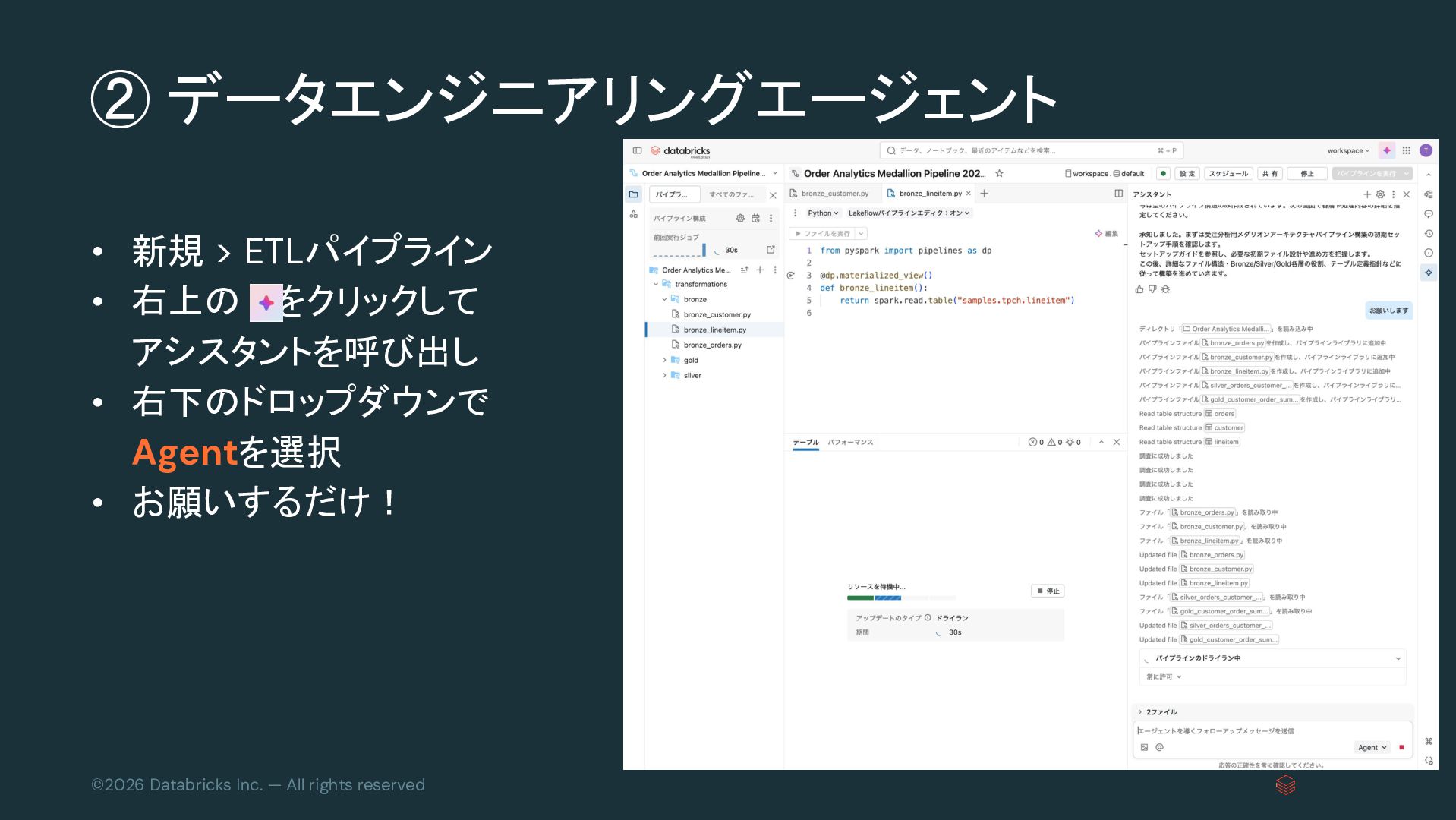The image size is (1456, 820).
Task: Open the pipeline graph icon in right rail
Action: tap(1429, 194)
